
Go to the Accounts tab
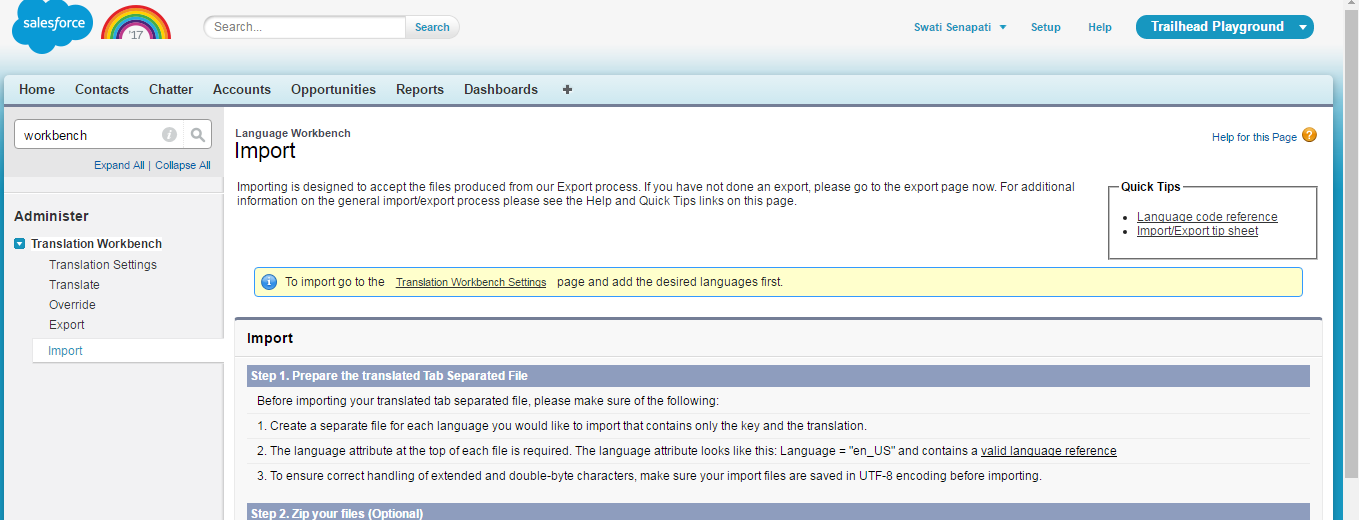tap(242, 89)
